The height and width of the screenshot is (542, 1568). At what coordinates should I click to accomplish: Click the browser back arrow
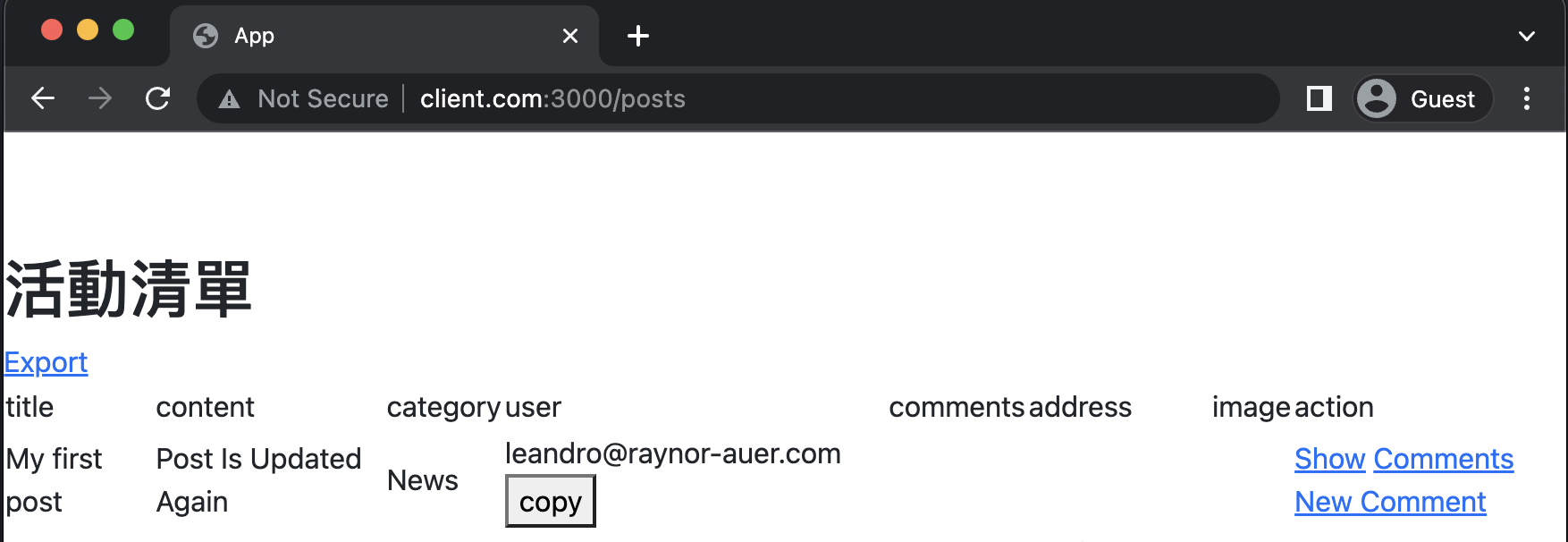43,98
